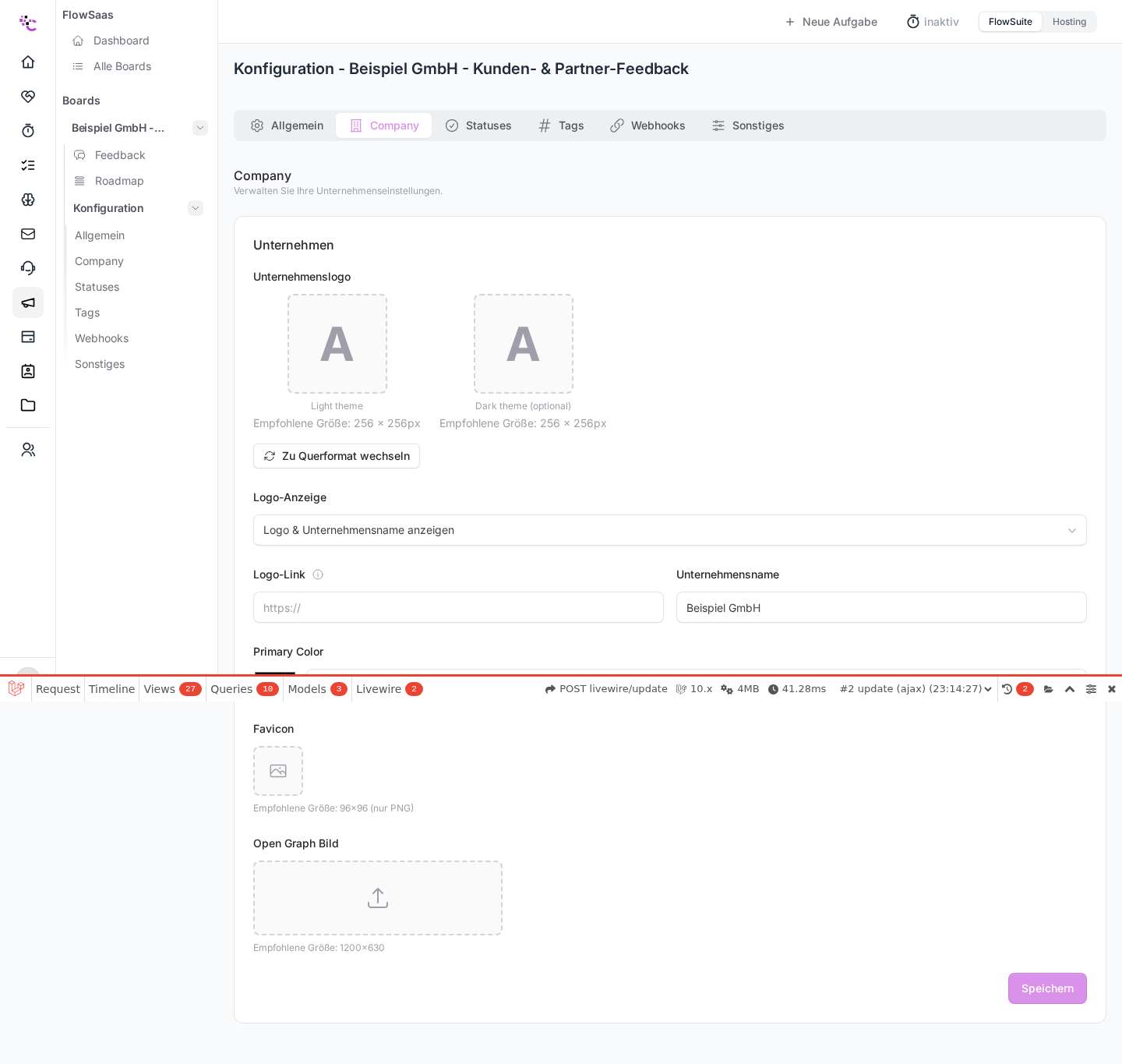
Task: Open the mail envelope icon in sidebar
Action: (28, 234)
